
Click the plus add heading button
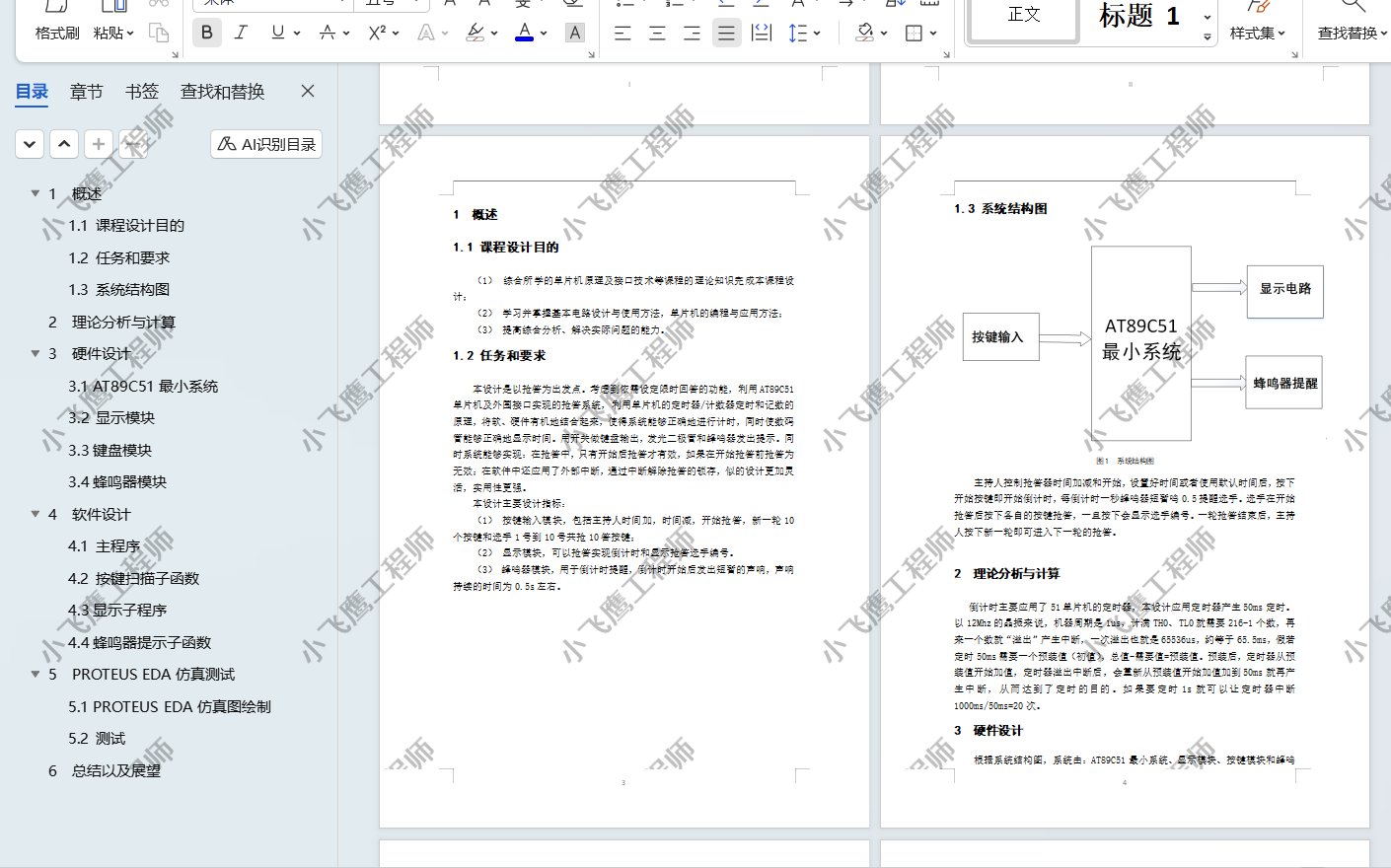(99, 144)
